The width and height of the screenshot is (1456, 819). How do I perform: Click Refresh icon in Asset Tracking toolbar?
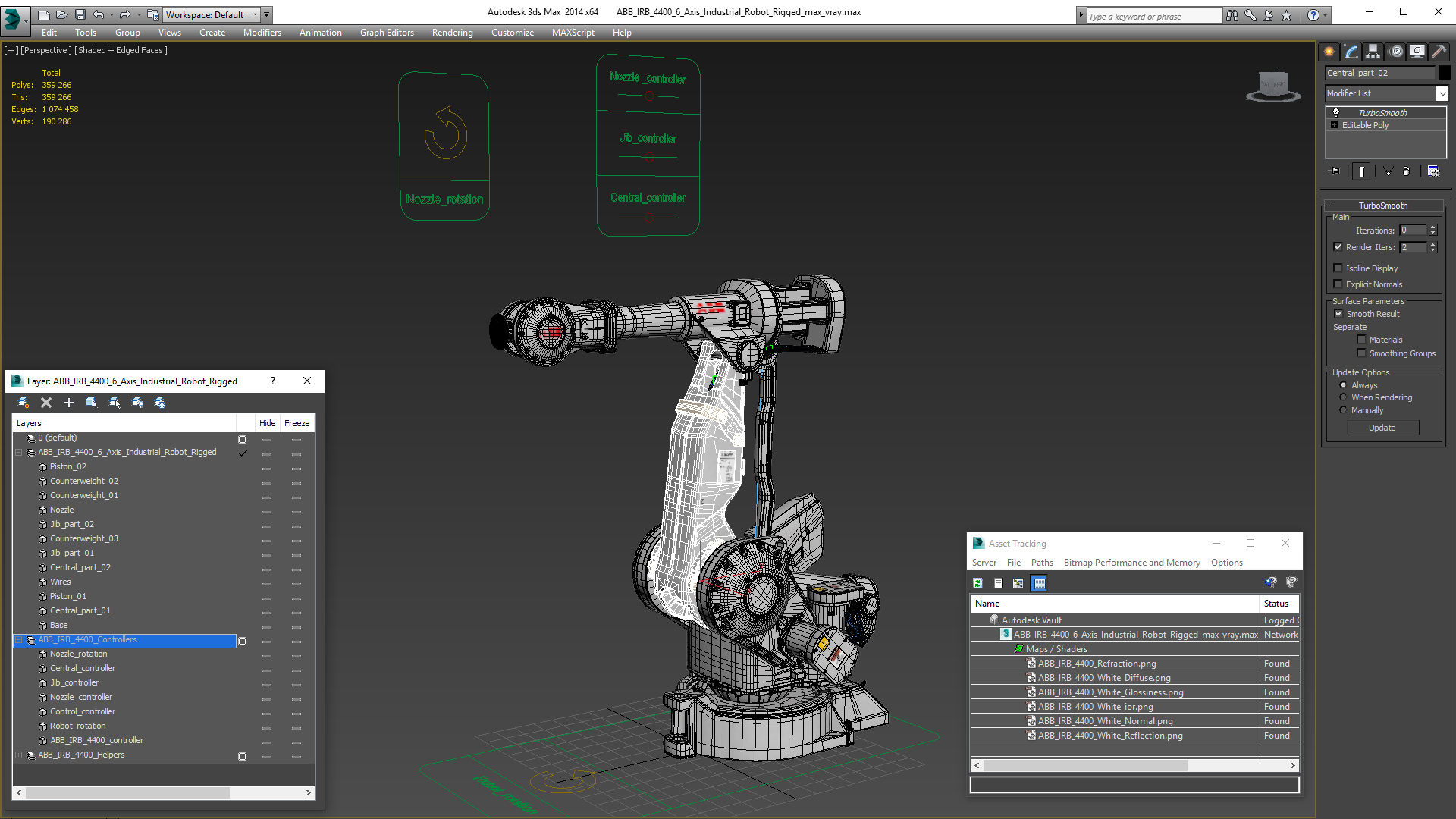(977, 583)
